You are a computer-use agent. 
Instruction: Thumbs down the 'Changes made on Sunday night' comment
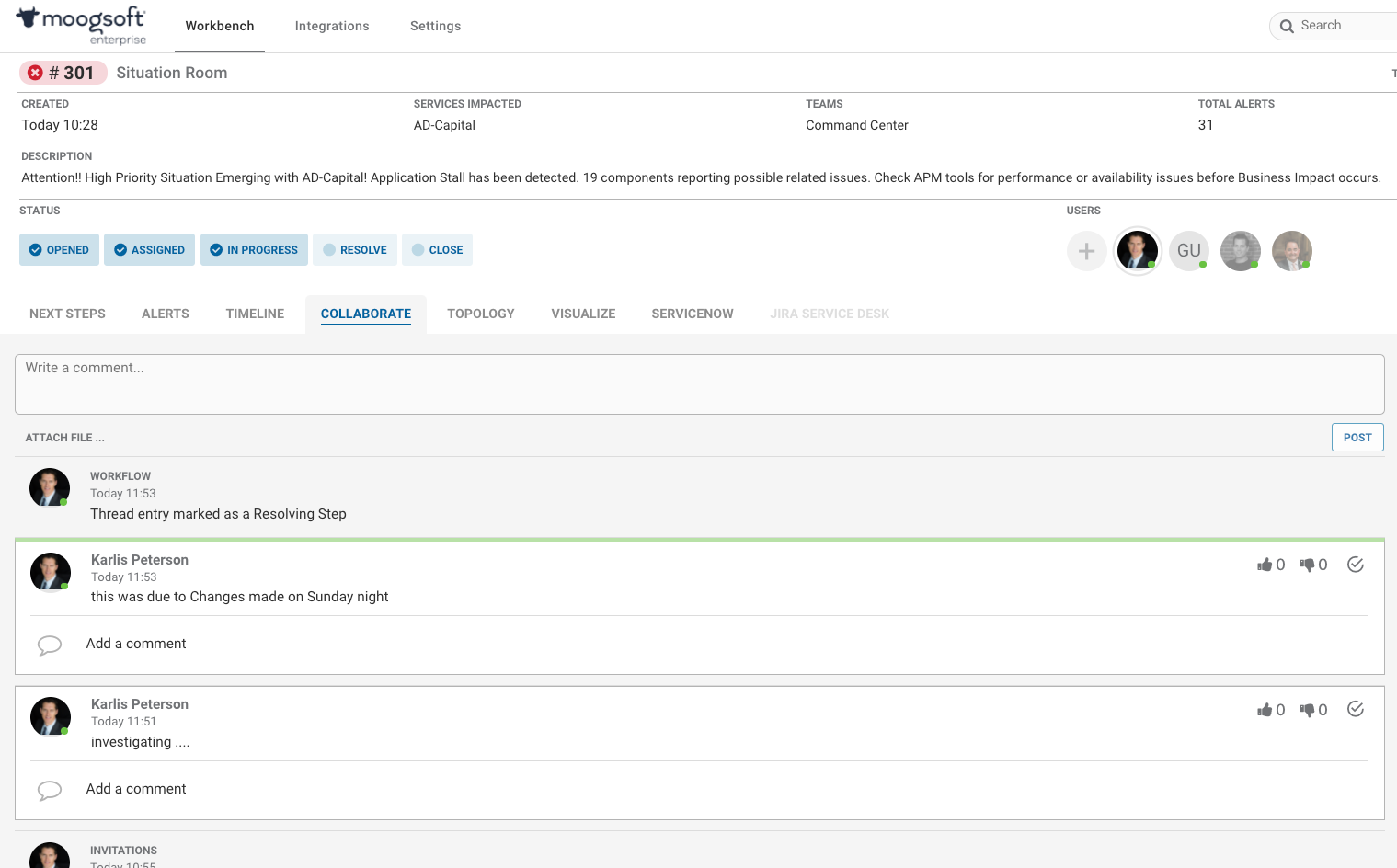(1308, 565)
